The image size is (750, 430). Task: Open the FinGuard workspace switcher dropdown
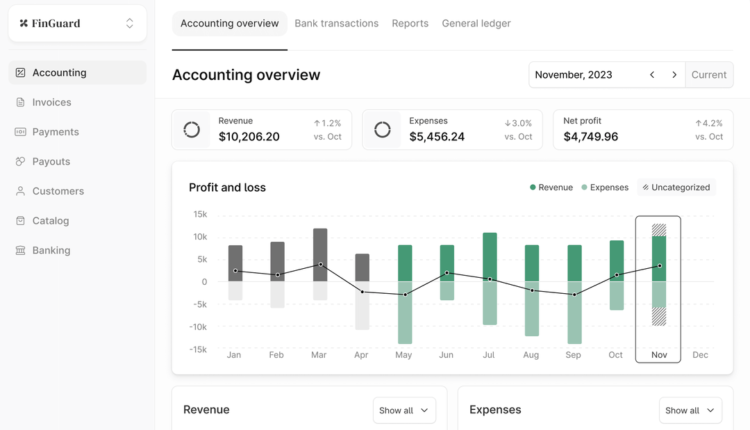(129, 23)
